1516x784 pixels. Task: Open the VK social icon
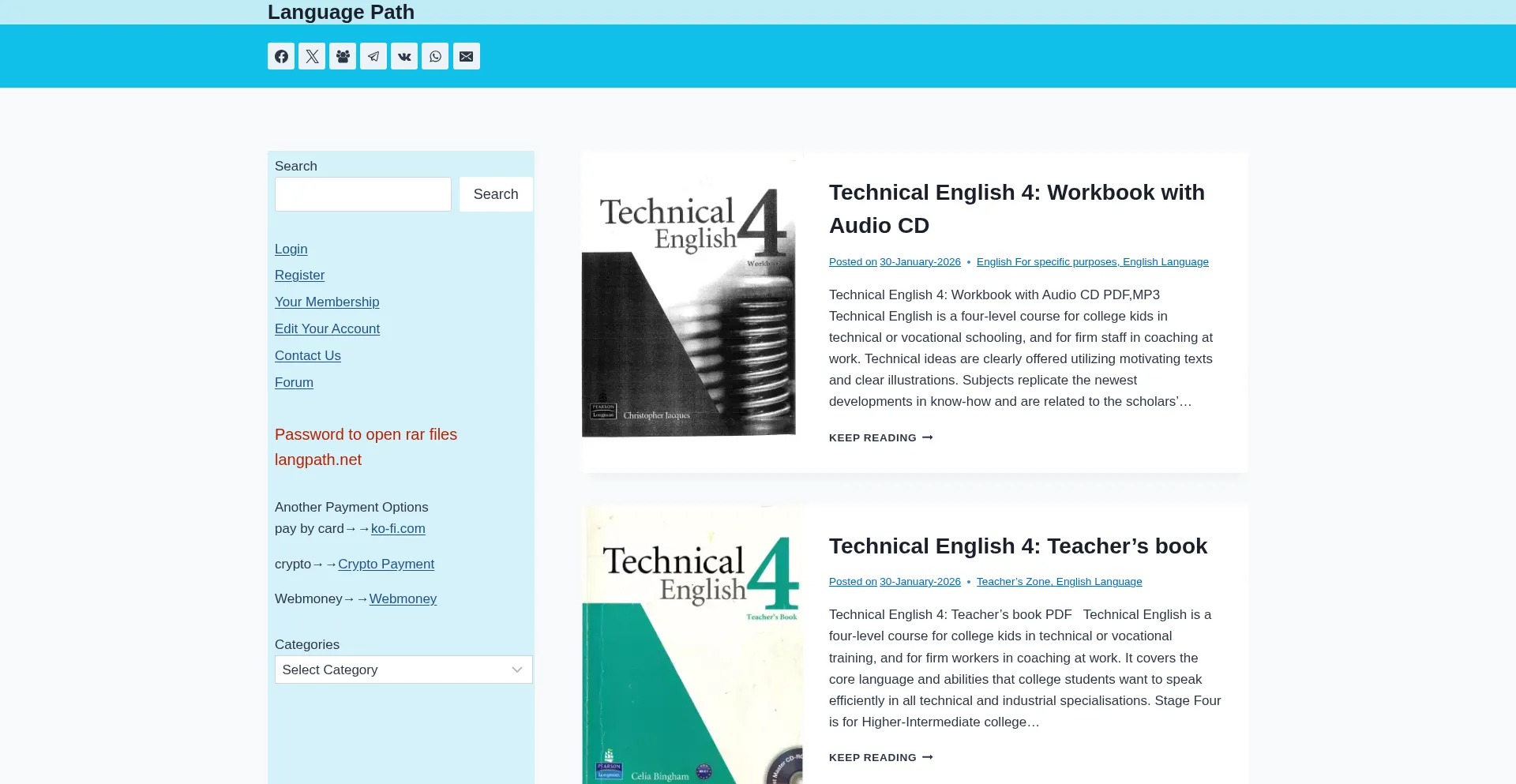404,56
